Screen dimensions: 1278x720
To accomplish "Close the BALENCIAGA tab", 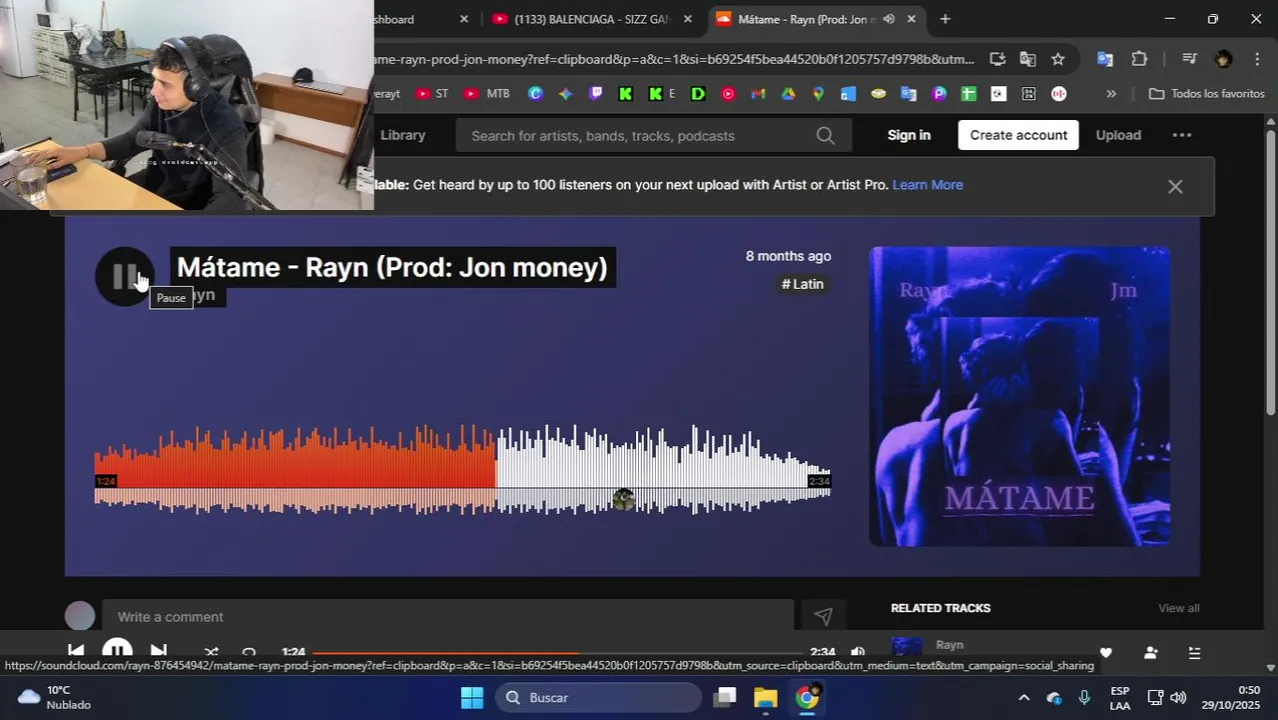I will [x=687, y=19].
